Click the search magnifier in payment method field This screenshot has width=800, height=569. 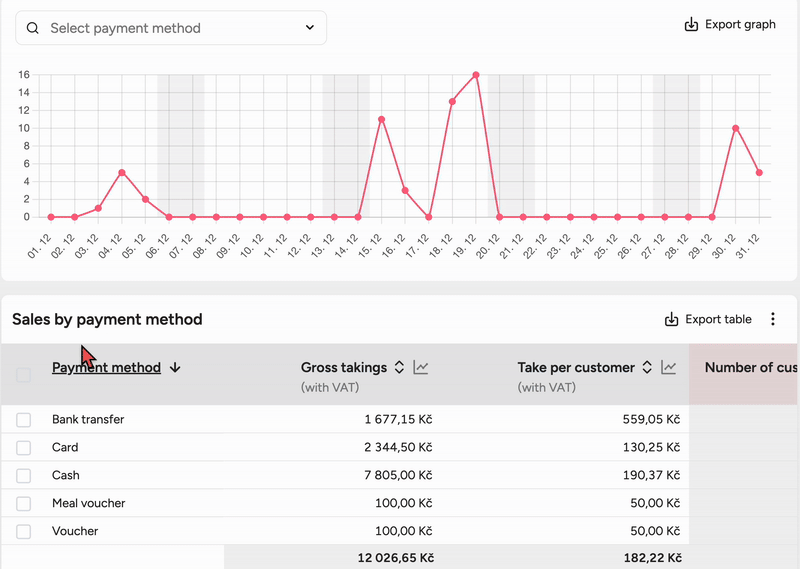(x=33, y=29)
